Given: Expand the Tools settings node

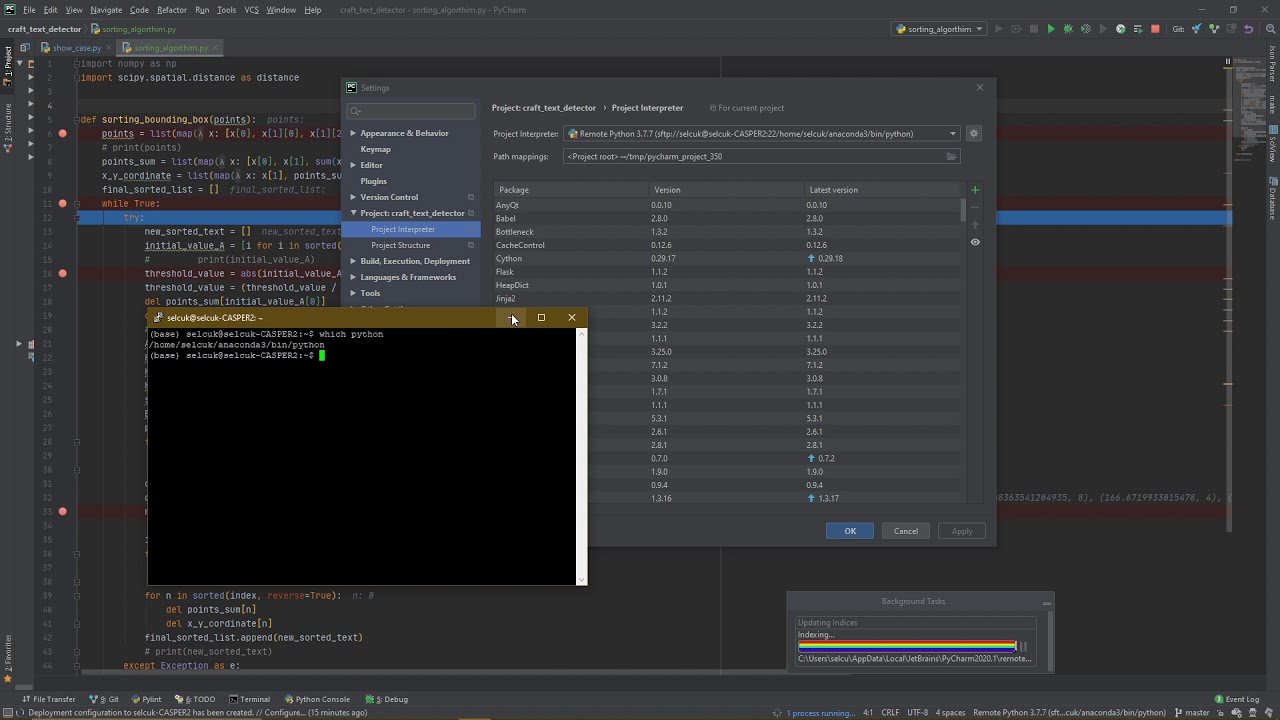Looking at the screenshot, I should click(353, 293).
